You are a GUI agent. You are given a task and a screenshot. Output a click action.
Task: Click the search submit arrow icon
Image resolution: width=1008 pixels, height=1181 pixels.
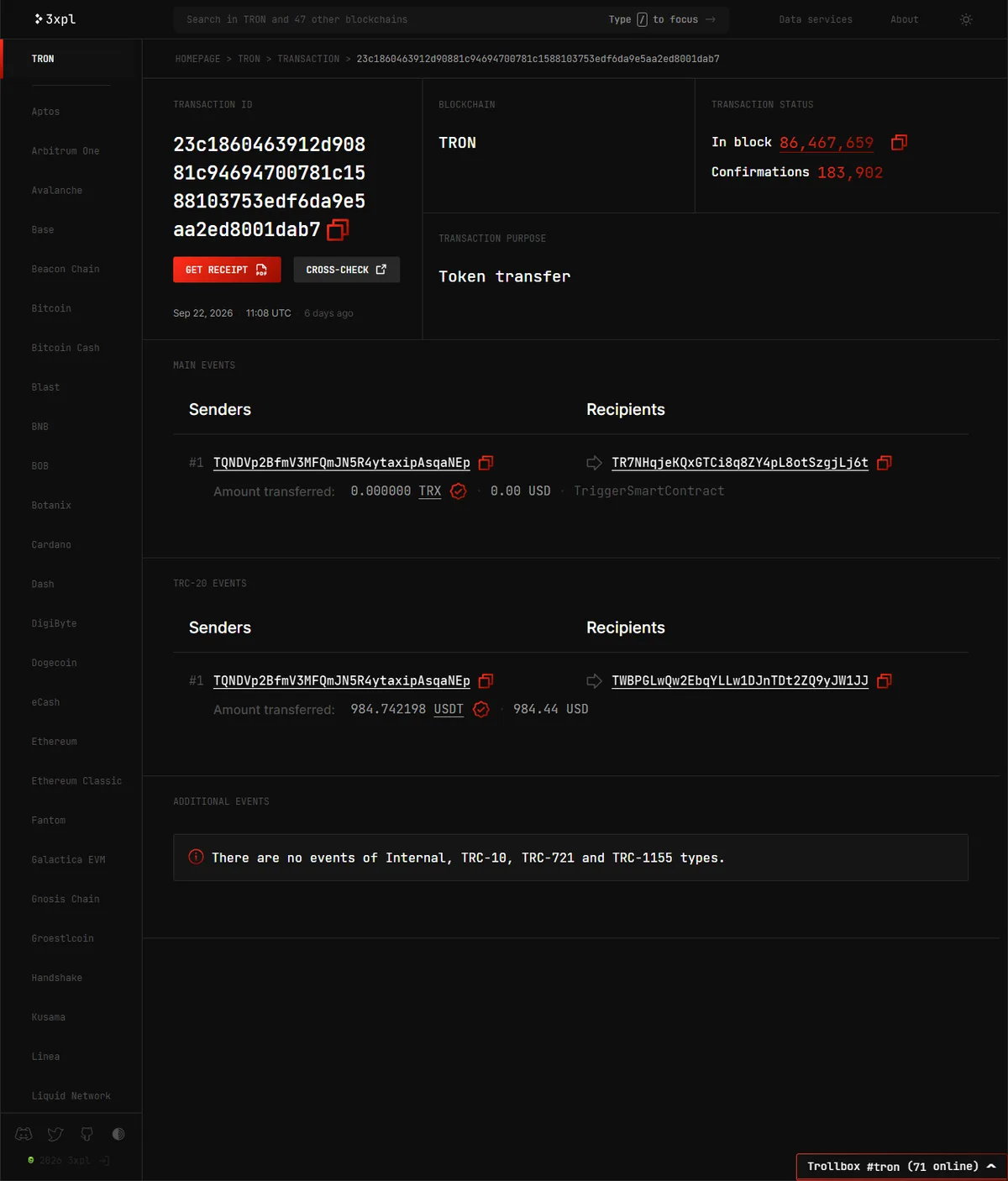pos(711,19)
